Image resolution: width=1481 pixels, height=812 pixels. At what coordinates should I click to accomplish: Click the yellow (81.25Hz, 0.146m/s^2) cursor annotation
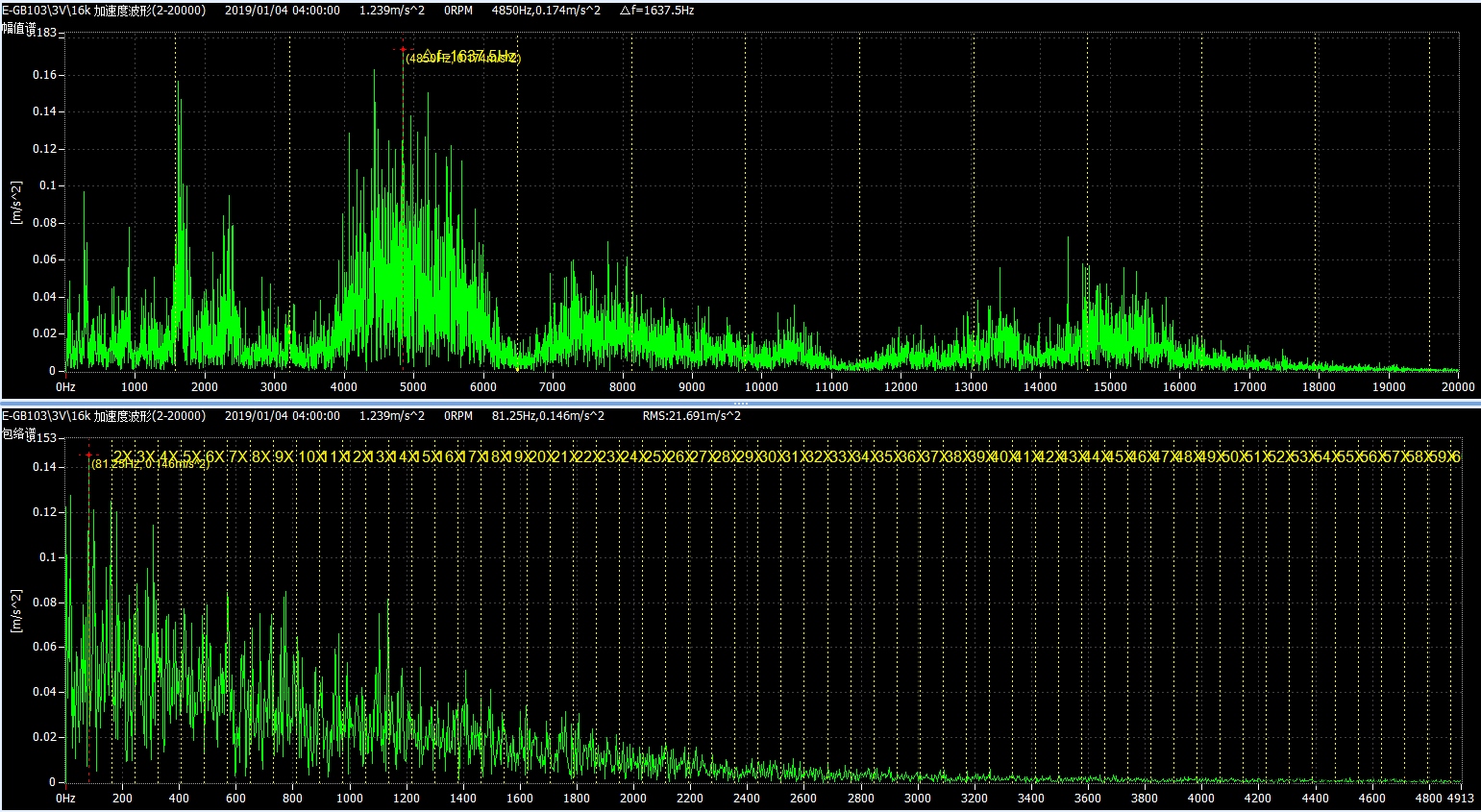pos(149,464)
